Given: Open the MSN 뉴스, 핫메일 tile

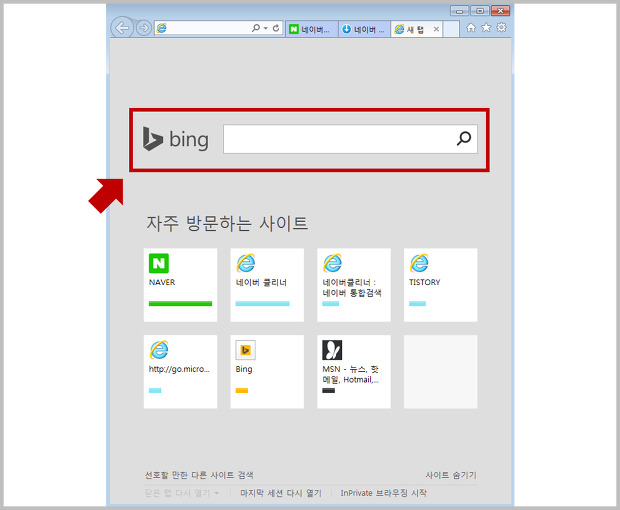Looking at the screenshot, I should coord(353,372).
